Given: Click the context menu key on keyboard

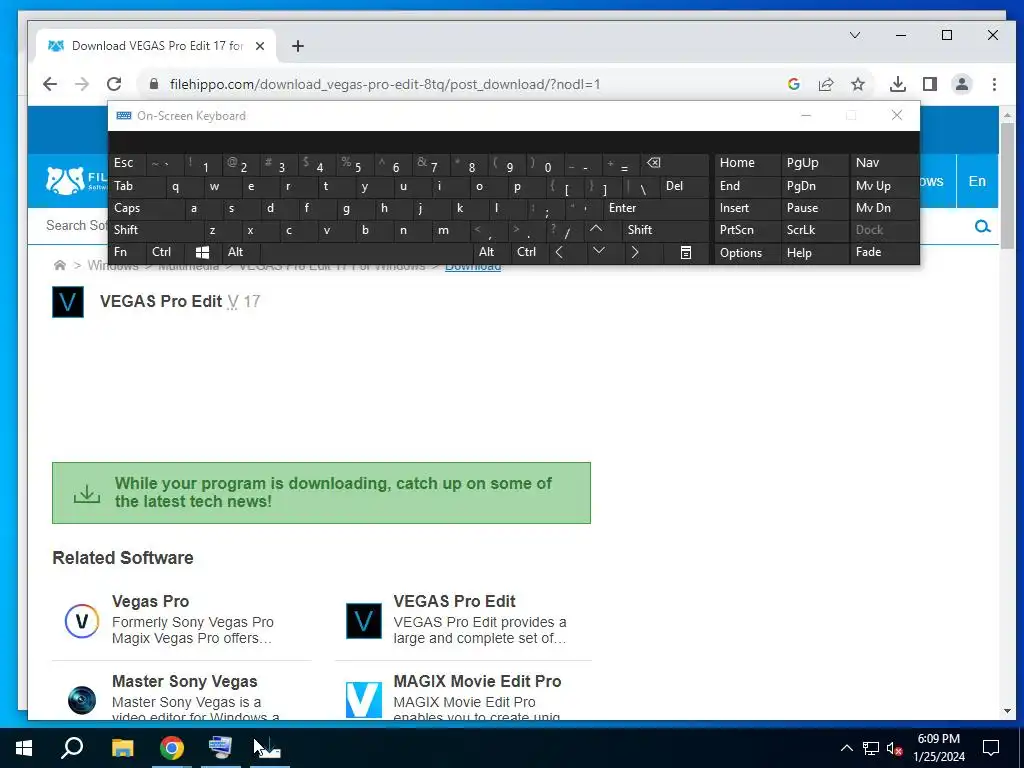Looking at the screenshot, I should [x=686, y=252].
